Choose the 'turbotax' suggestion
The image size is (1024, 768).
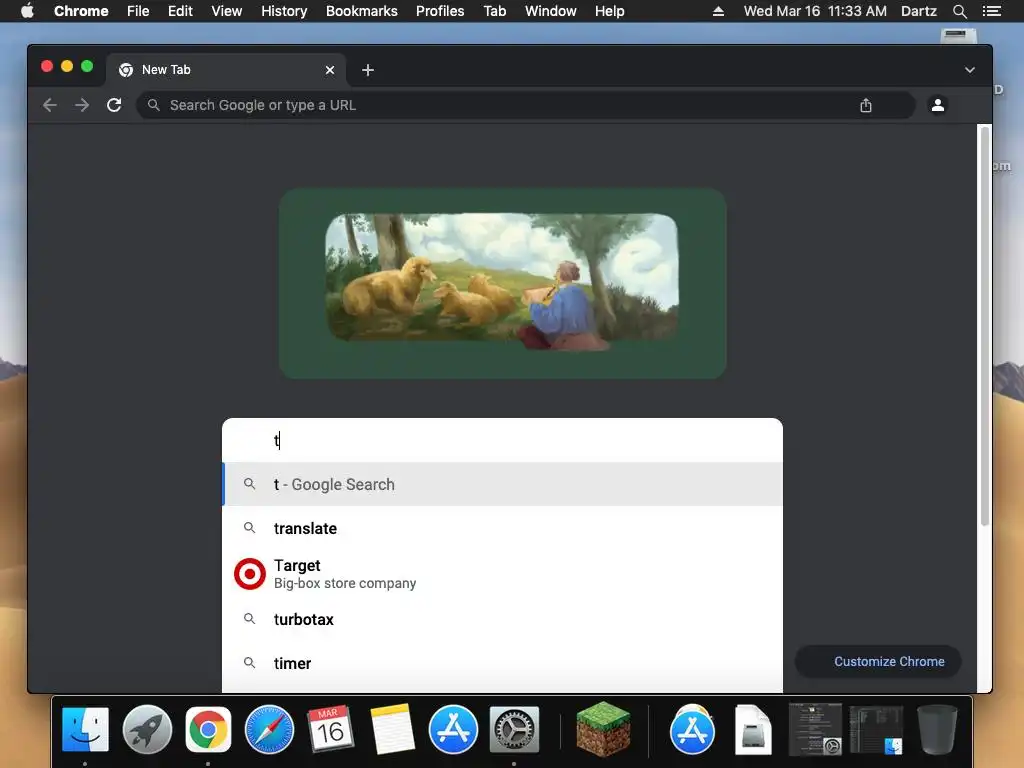click(502, 619)
